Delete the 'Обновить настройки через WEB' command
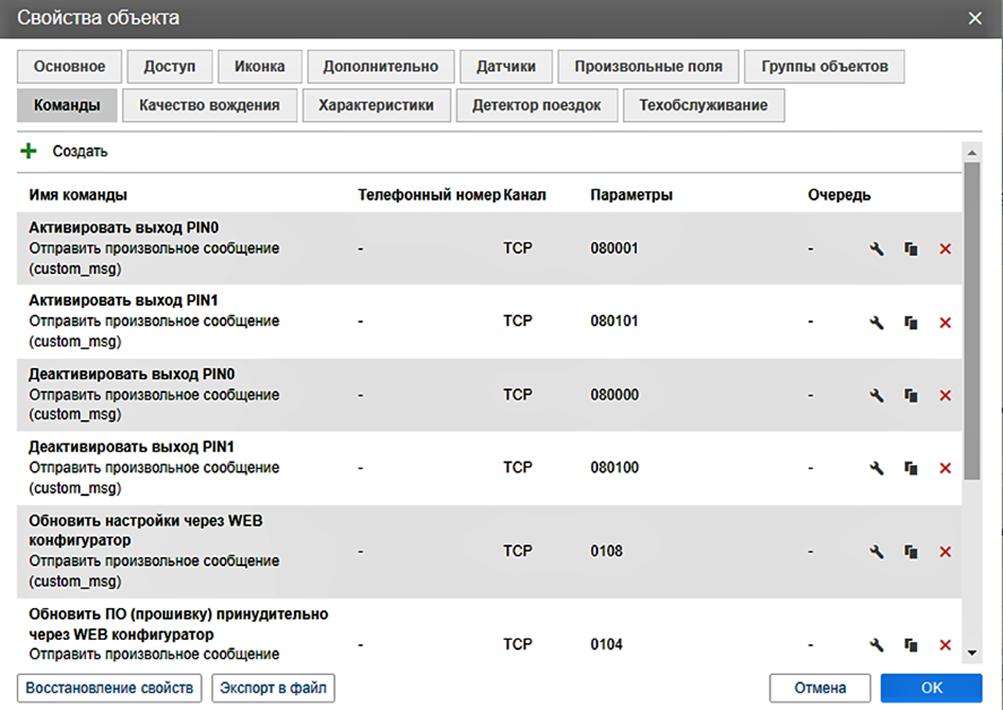This screenshot has height=710, width=1003. pyautogui.click(x=945, y=552)
